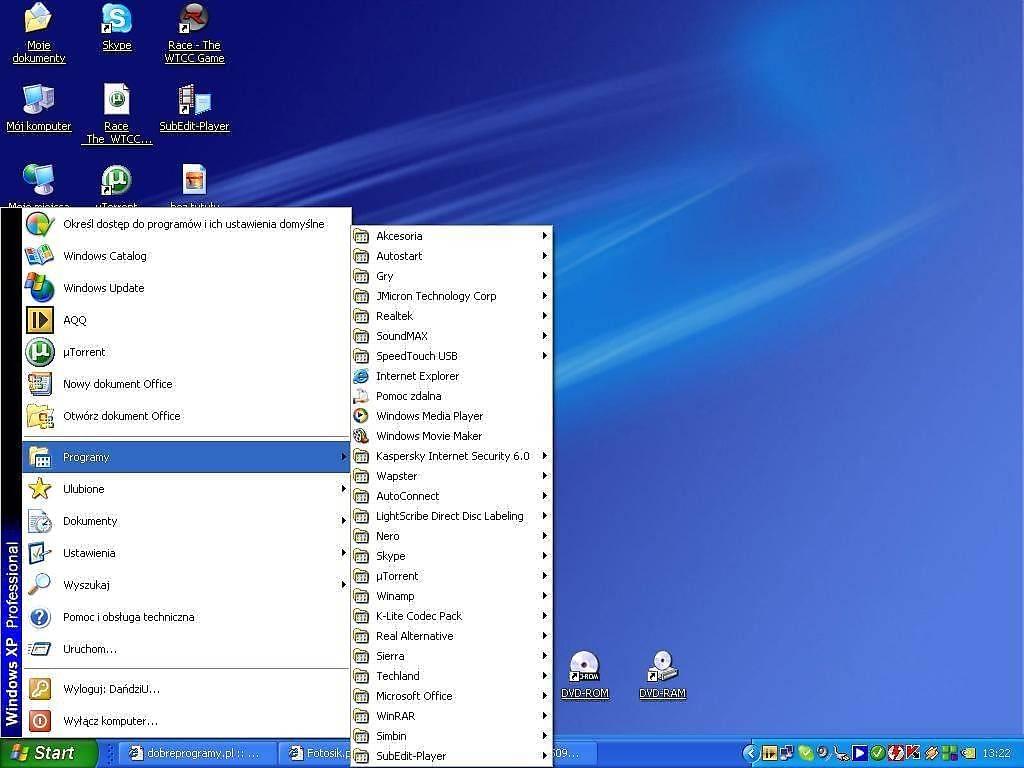Viewport: 1024px width, 768px height.
Task: Click the green µTorrent icon in Start menu
Action: [40, 352]
